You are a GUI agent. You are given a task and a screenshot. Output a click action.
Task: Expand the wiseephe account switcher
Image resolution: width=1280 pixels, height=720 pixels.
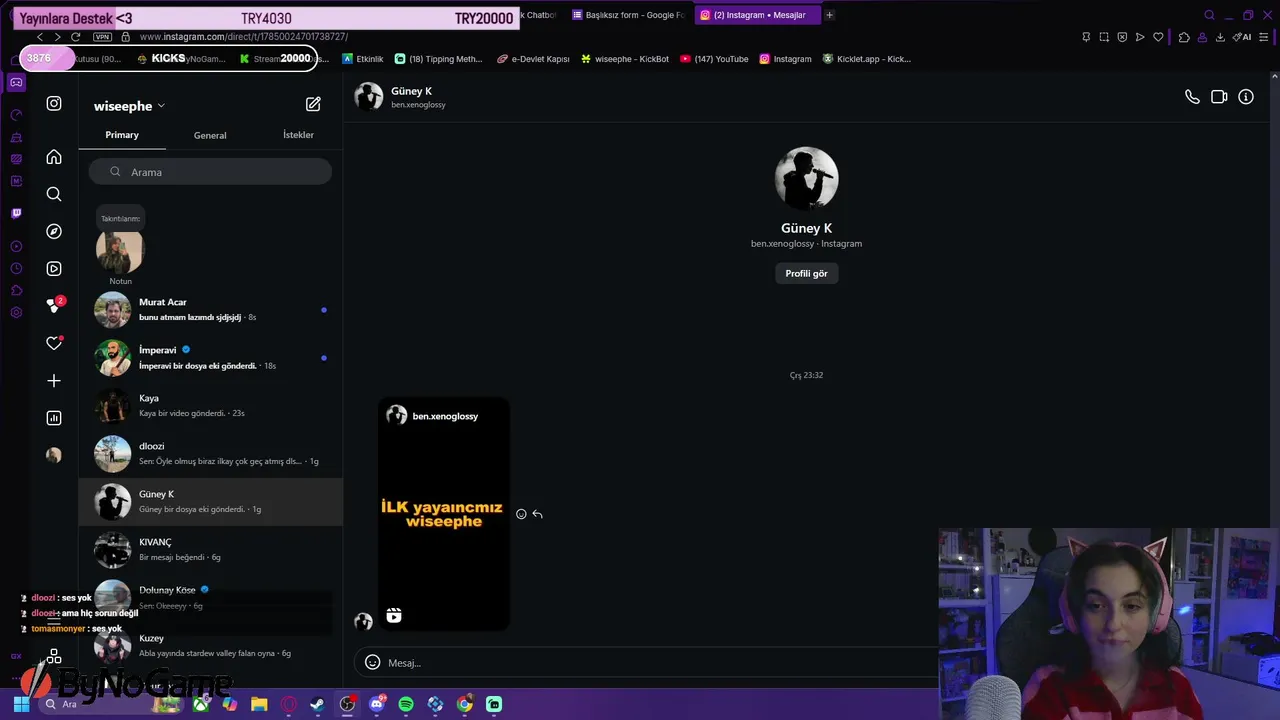(129, 106)
